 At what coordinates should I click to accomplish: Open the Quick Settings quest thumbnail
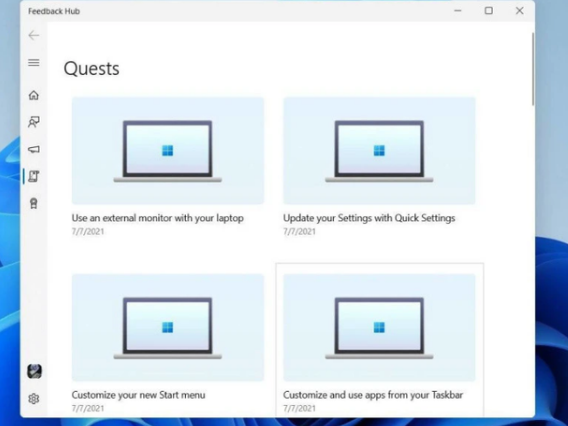pyautogui.click(x=379, y=150)
